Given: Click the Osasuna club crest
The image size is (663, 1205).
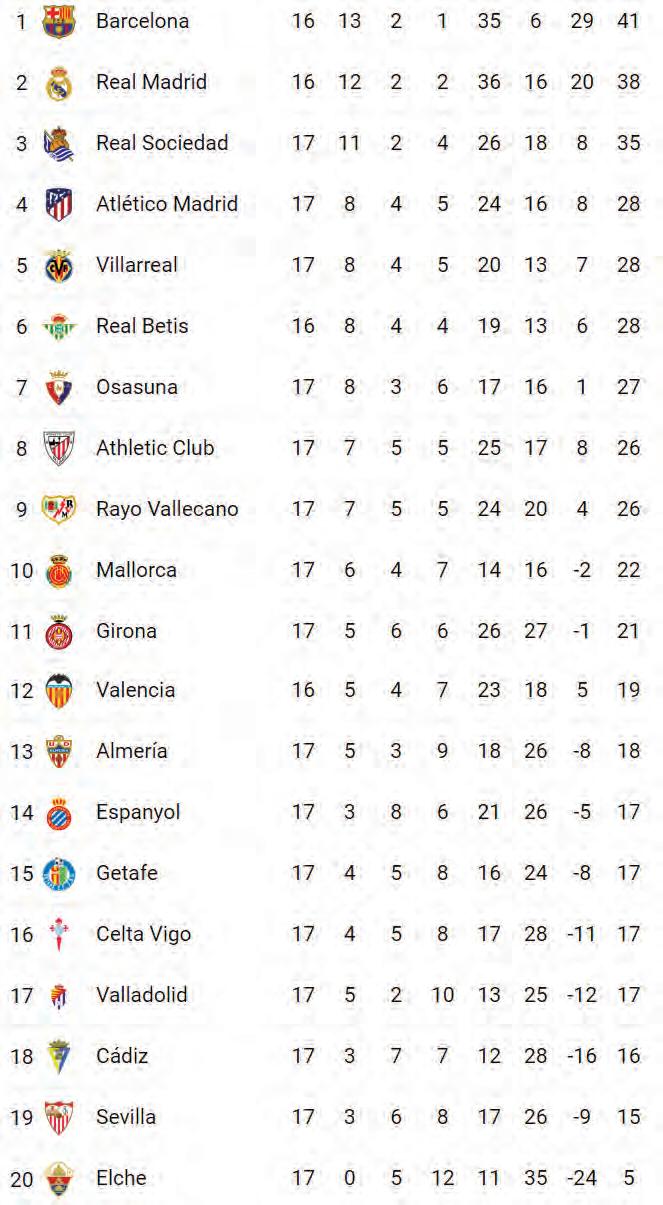Looking at the screenshot, I should [x=59, y=388].
